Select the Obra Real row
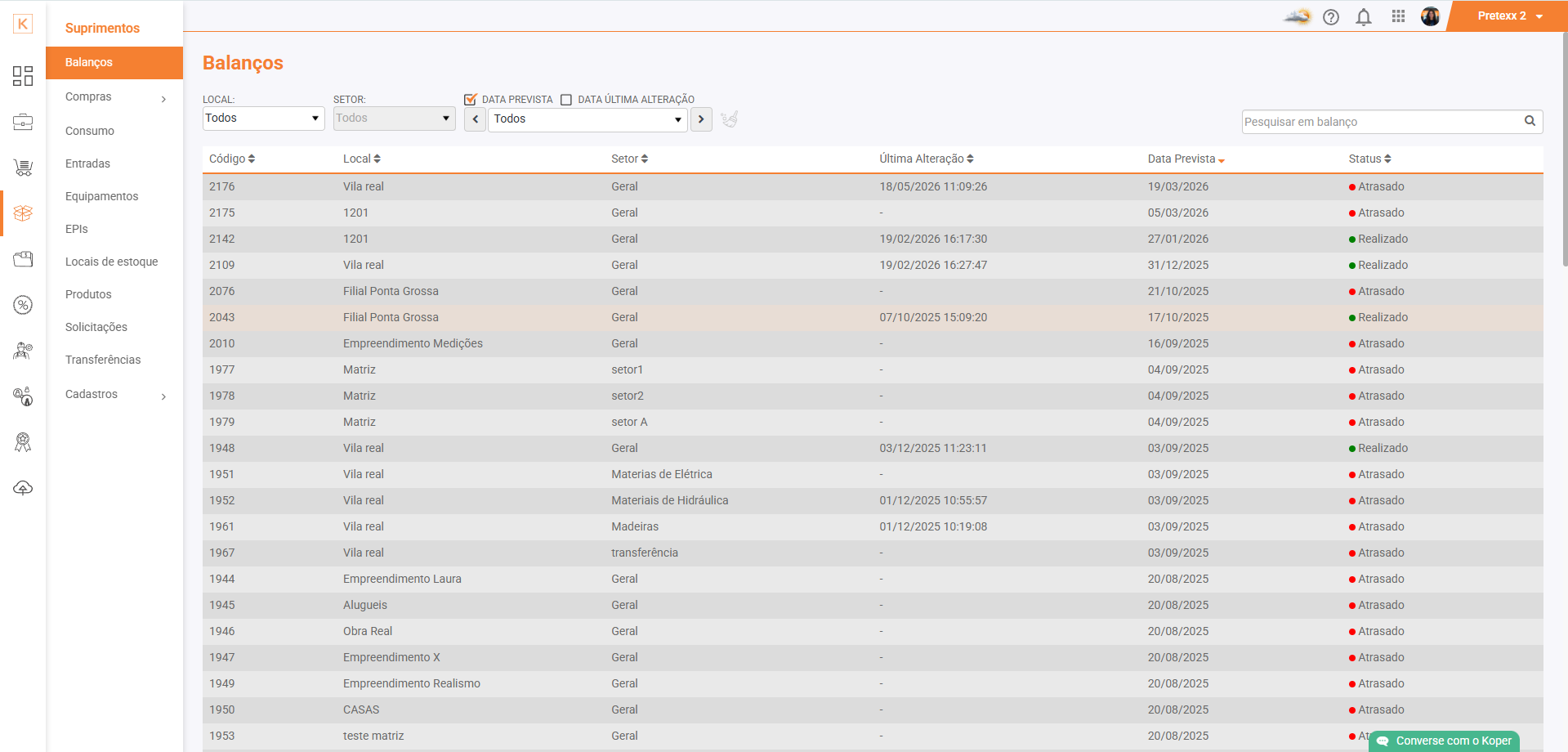This screenshot has width=1568, height=752. point(873,631)
